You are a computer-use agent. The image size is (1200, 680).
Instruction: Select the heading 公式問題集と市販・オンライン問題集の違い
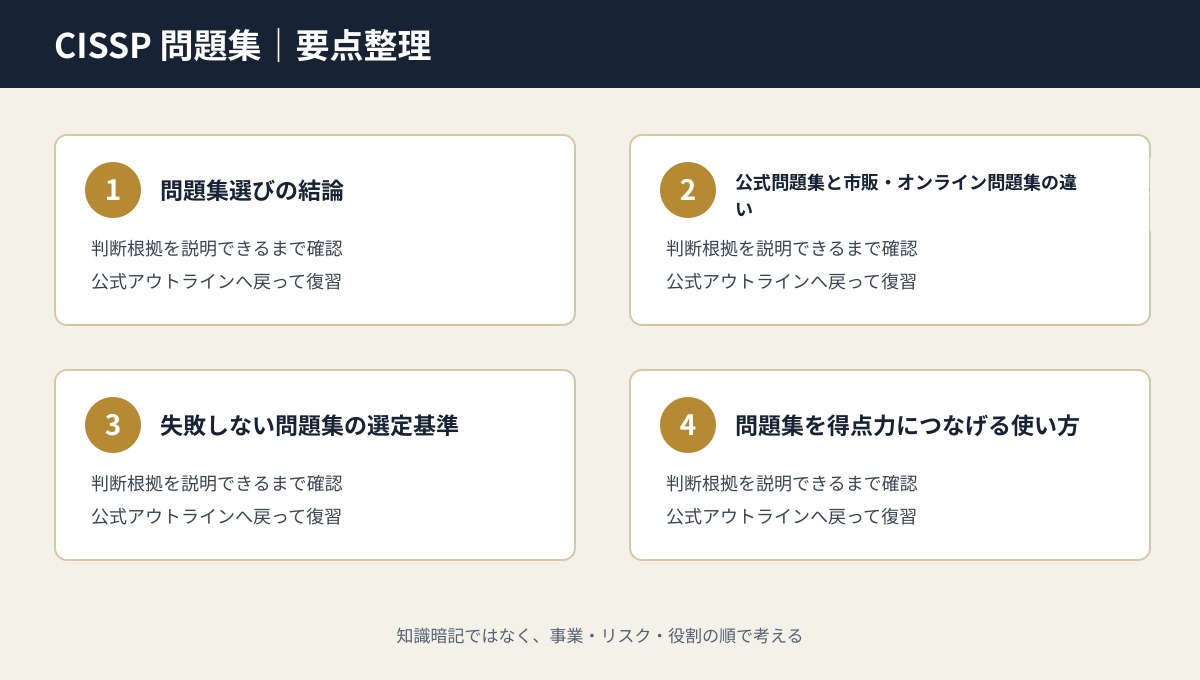coord(906,195)
